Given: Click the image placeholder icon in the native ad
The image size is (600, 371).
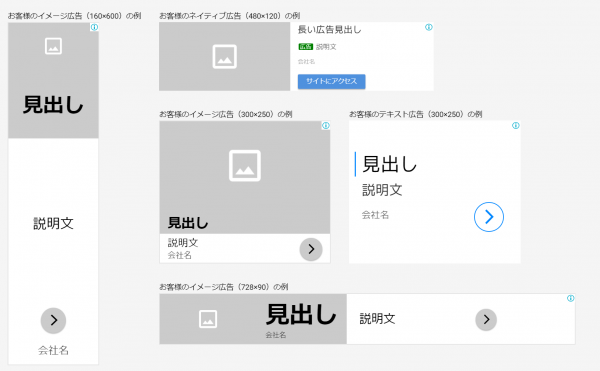Looking at the screenshot, I should click(x=225, y=57).
